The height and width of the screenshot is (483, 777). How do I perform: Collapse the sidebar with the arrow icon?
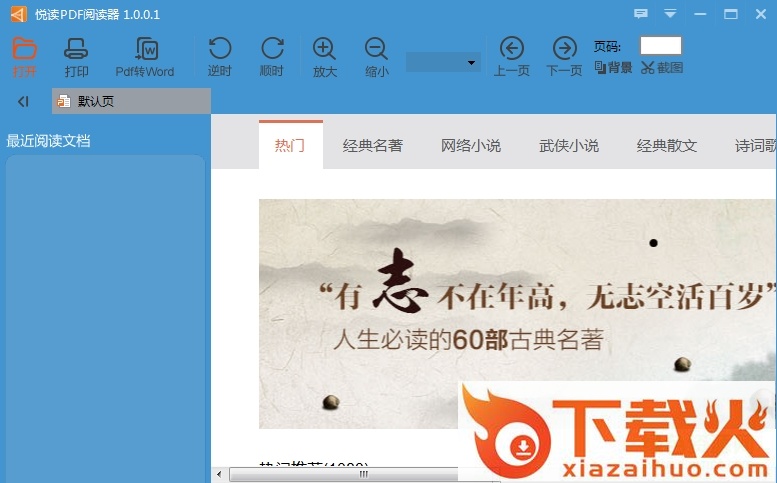pos(23,102)
